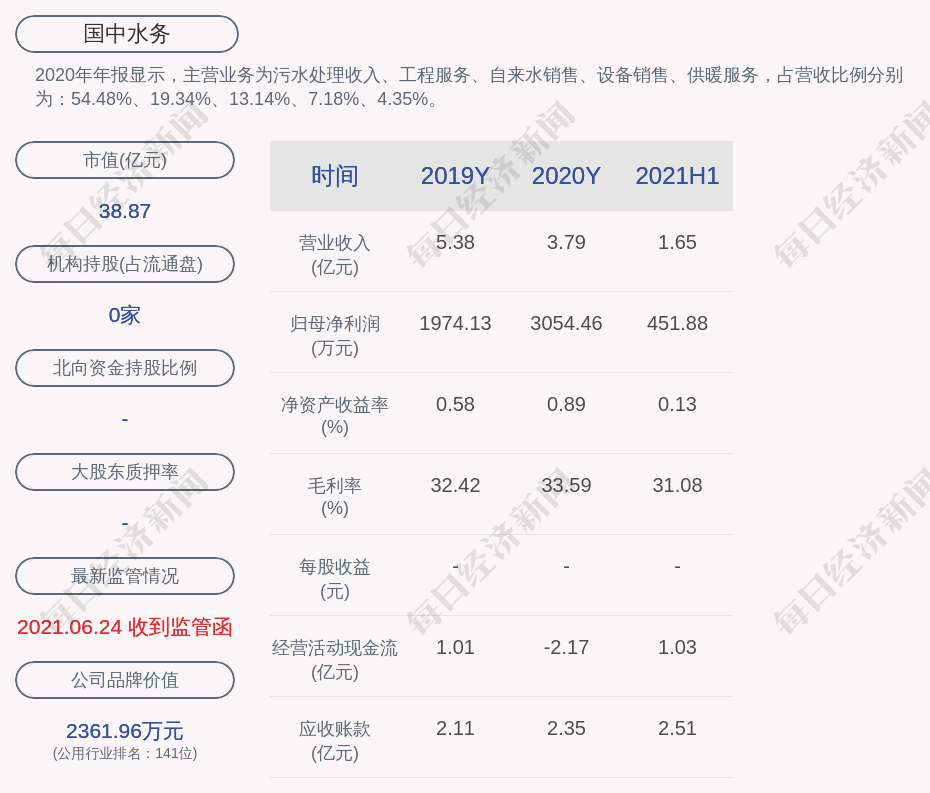This screenshot has width=930, height=793.
Task: Click net profit value 3054.46
Action: [x=566, y=323]
